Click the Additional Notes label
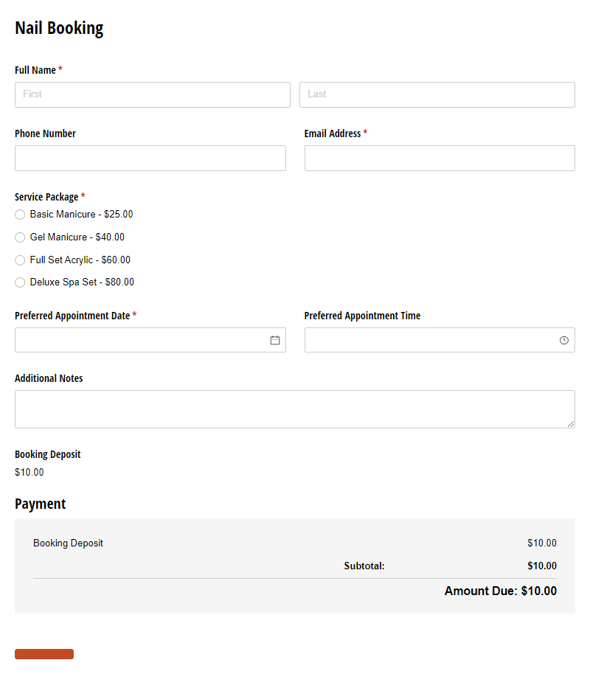Image resolution: width=590 pixels, height=674 pixels. tap(49, 378)
